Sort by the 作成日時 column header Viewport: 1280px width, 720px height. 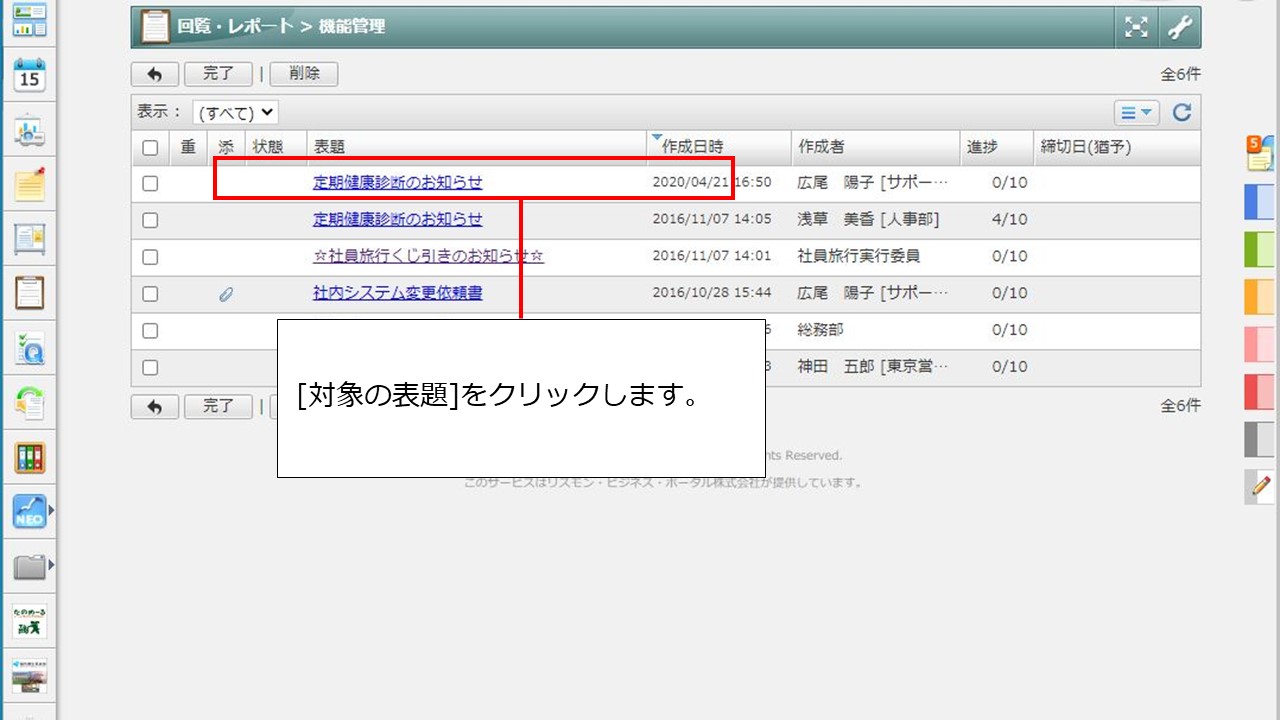pos(692,147)
